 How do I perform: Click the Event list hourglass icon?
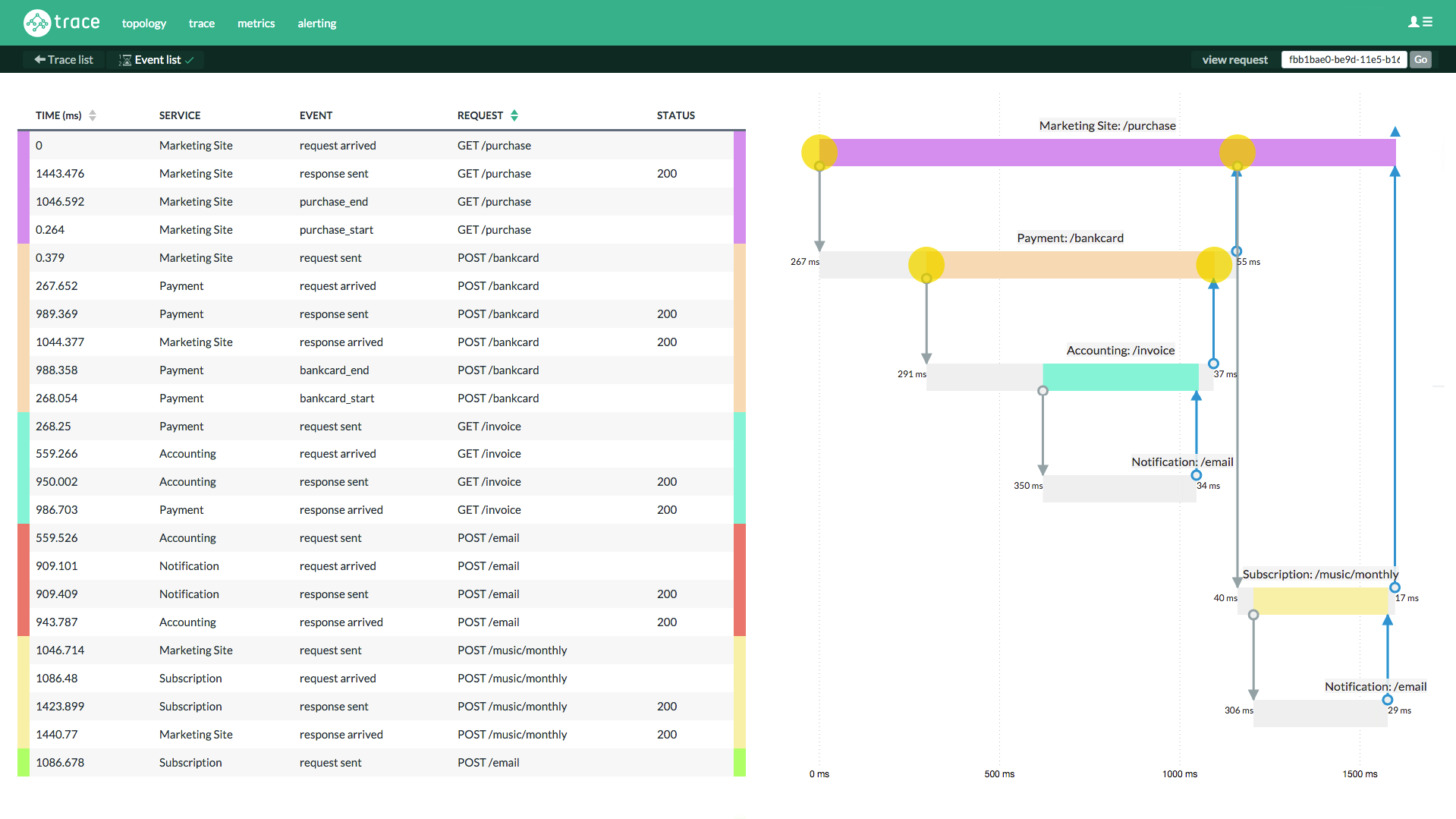125,60
